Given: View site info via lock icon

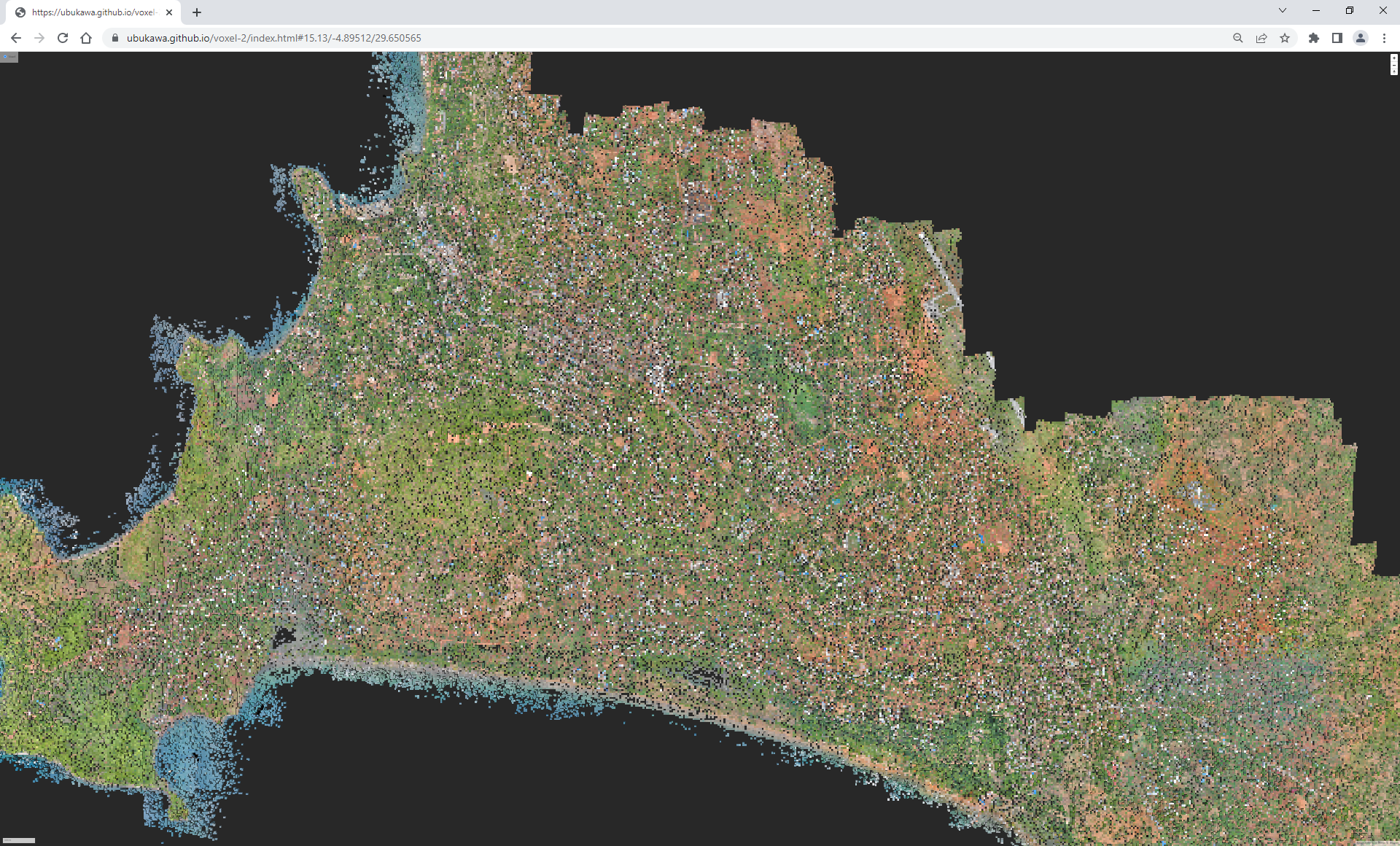Looking at the screenshot, I should pyautogui.click(x=114, y=38).
